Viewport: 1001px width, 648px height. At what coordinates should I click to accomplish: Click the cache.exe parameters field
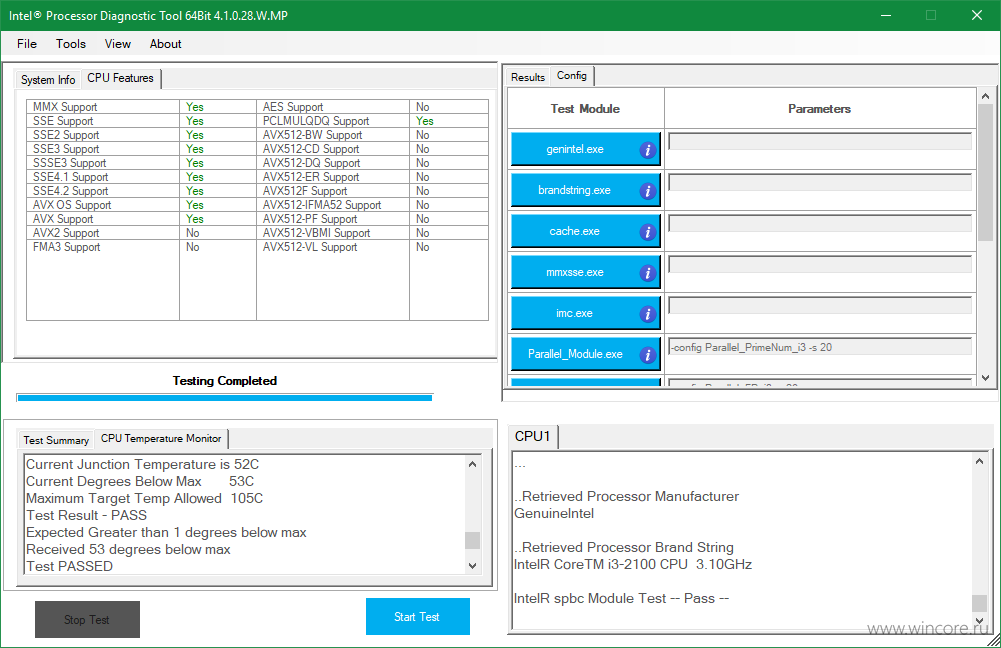click(820, 223)
